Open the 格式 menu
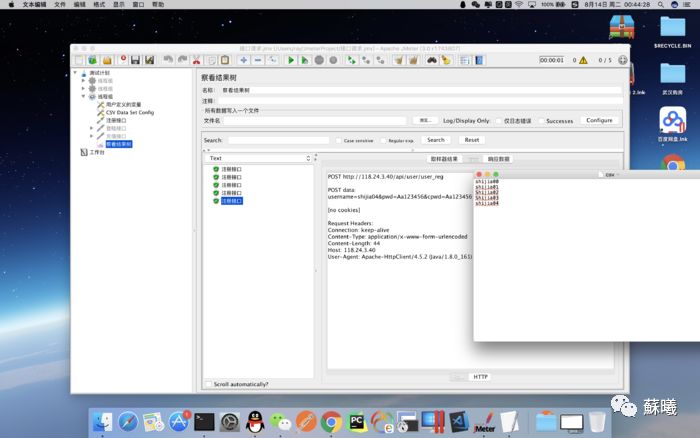The width and height of the screenshot is (700, 438). pyautogui.click(x=99, y=4)
